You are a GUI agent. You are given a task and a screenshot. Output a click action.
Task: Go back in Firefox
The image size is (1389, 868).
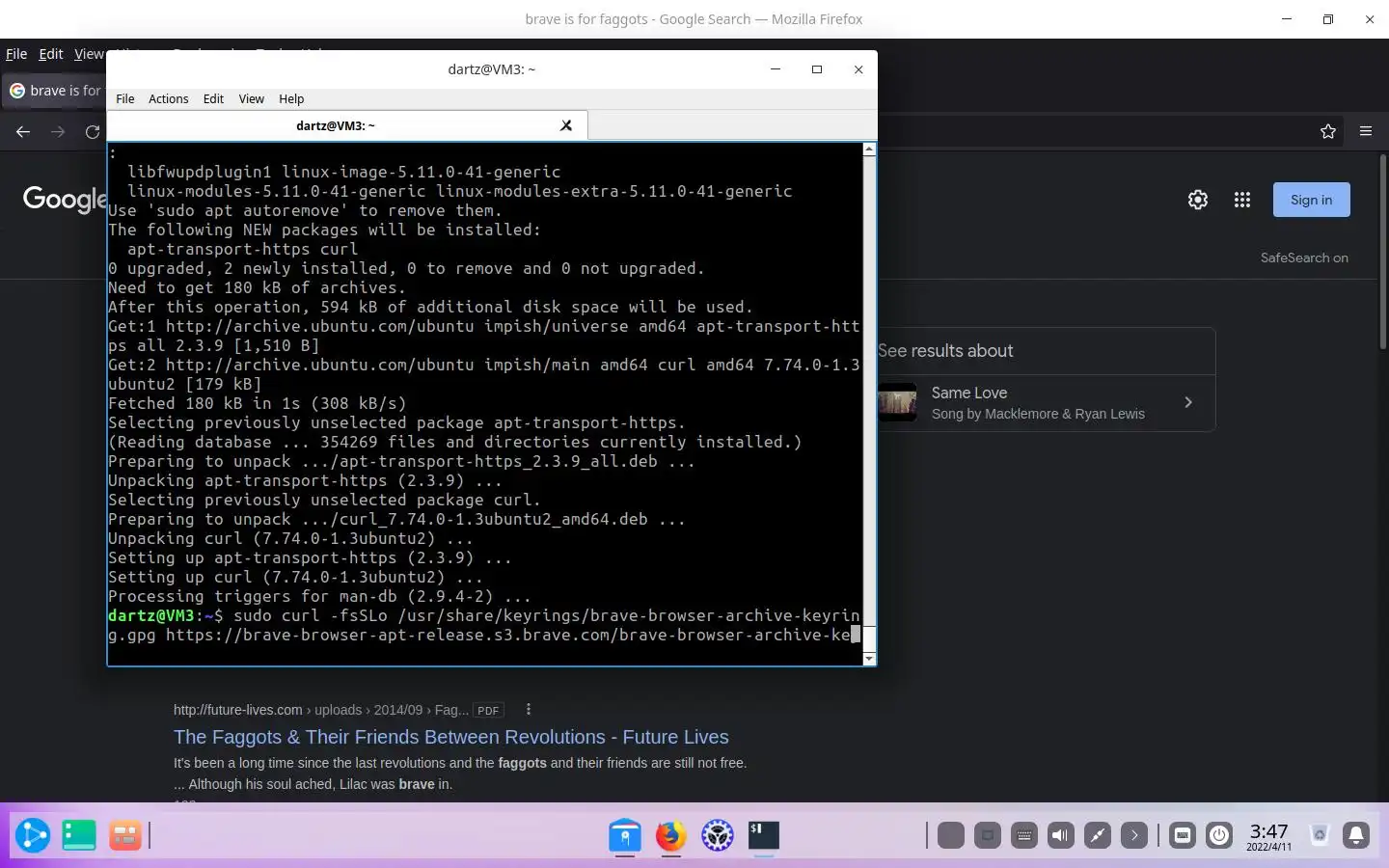pos(23,132)
